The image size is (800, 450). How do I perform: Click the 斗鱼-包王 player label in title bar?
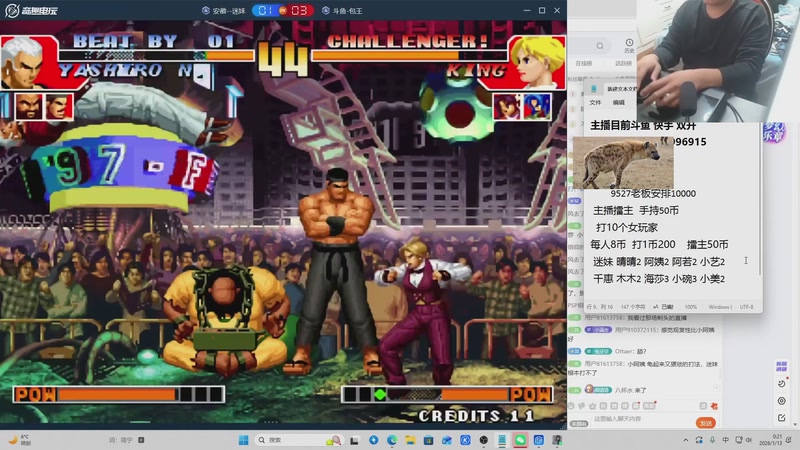coord(342,11)
